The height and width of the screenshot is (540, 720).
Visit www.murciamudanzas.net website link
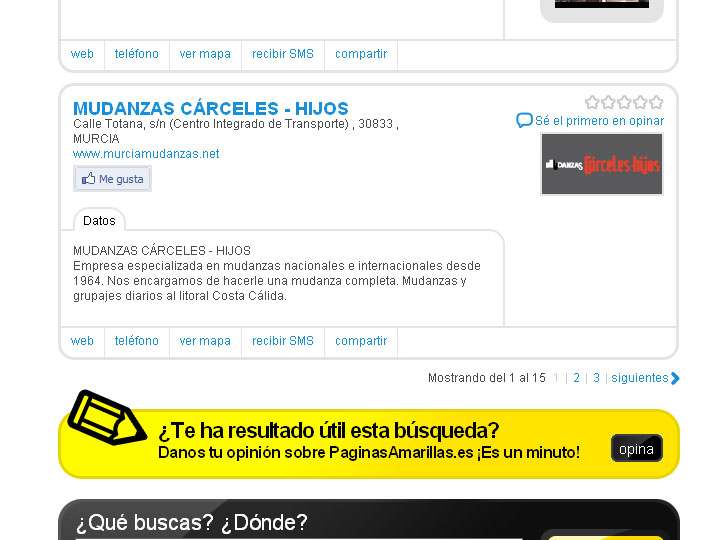146,154
